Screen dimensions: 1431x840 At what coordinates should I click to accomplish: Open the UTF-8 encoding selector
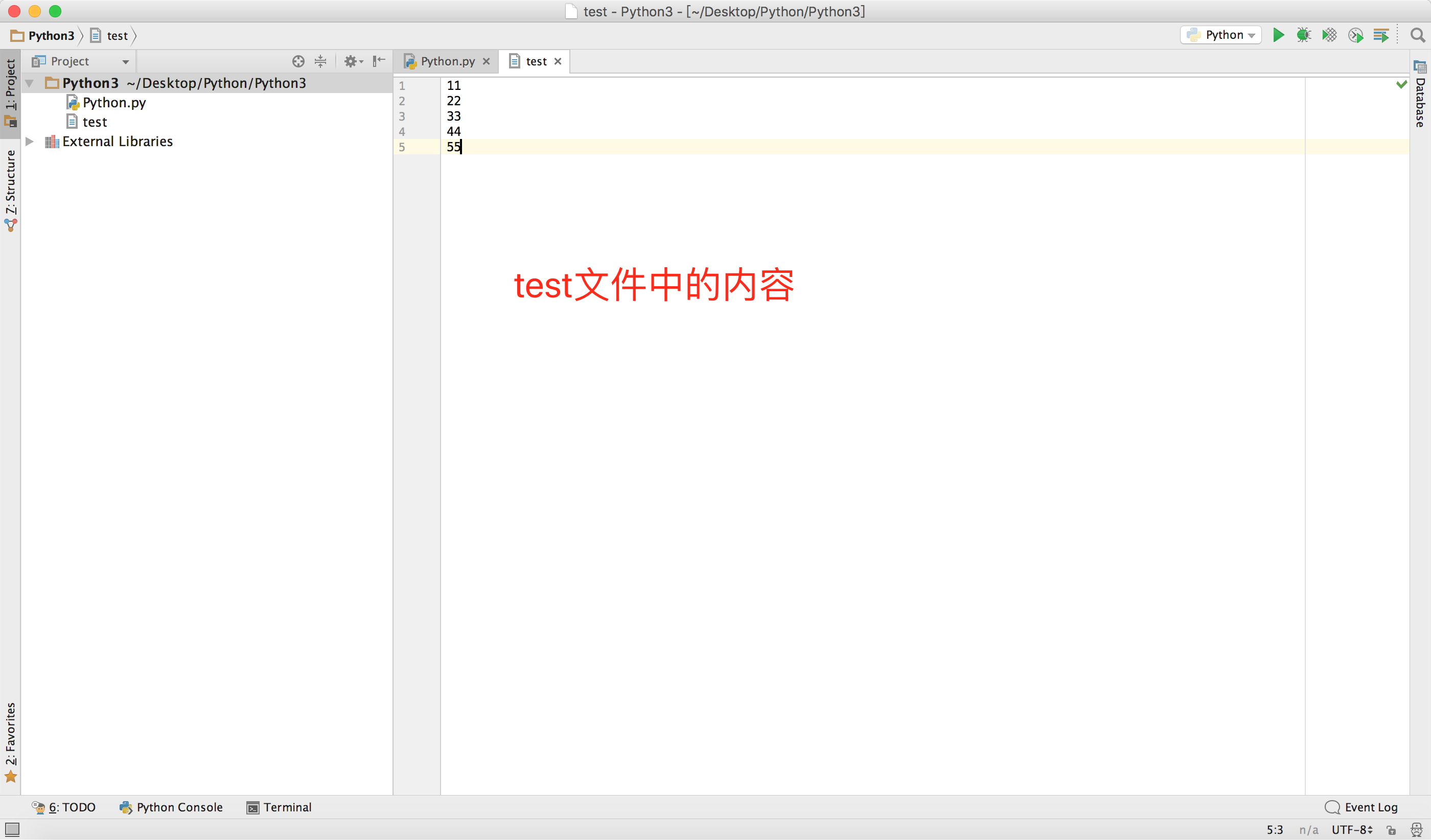[1352, 830]
